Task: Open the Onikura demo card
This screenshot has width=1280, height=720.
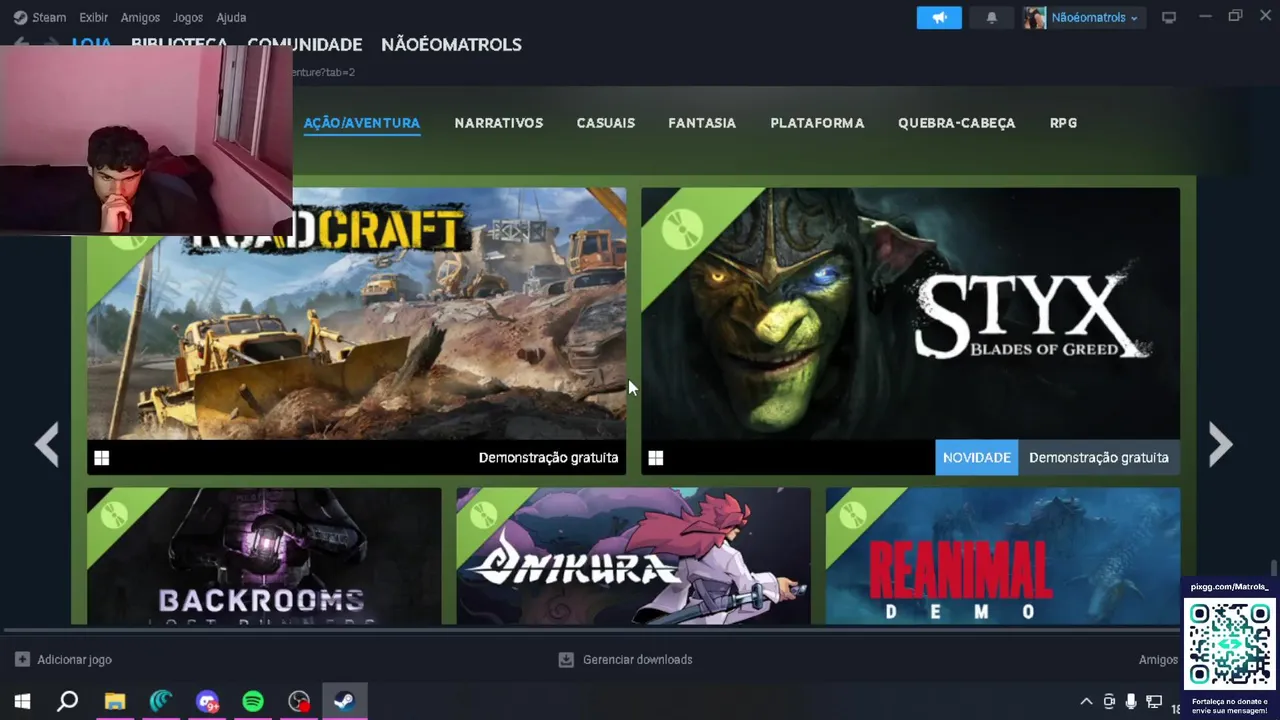Action: pos(634,556)
